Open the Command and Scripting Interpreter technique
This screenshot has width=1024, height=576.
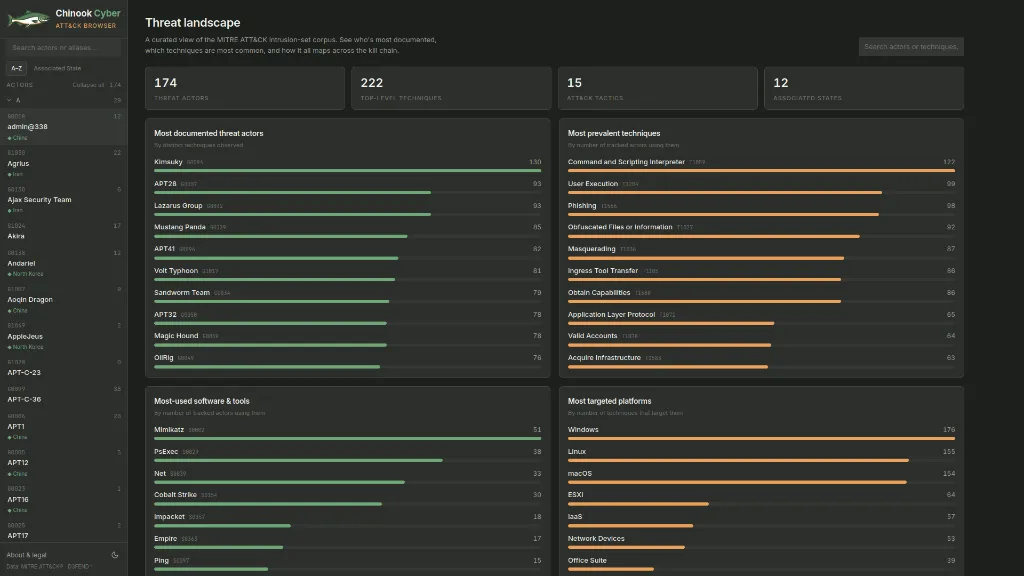[761, 166]
